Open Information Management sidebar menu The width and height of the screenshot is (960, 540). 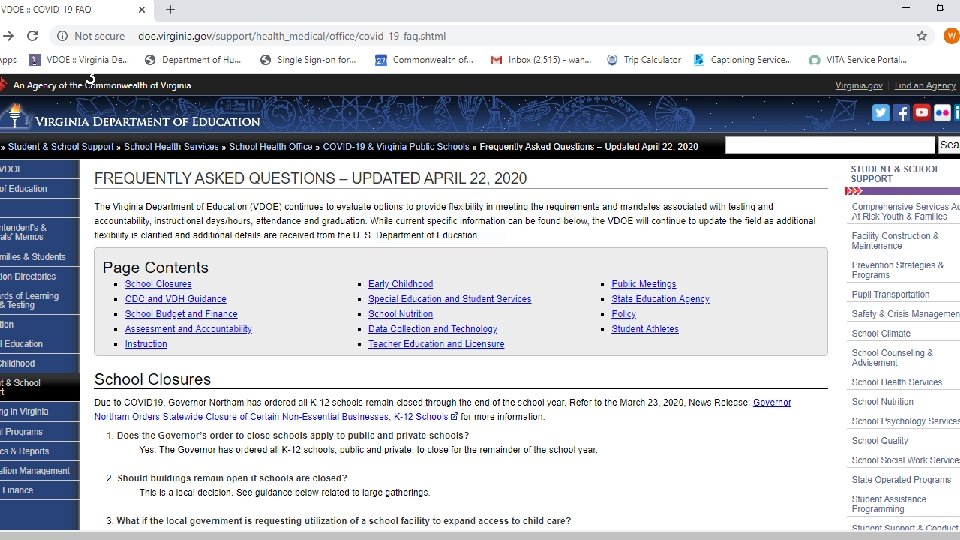click(39, 471)
